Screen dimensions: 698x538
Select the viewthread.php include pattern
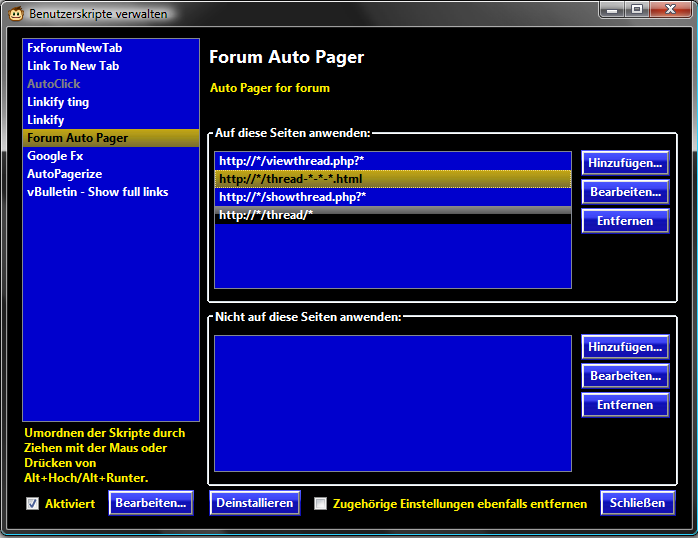(393, 161)
